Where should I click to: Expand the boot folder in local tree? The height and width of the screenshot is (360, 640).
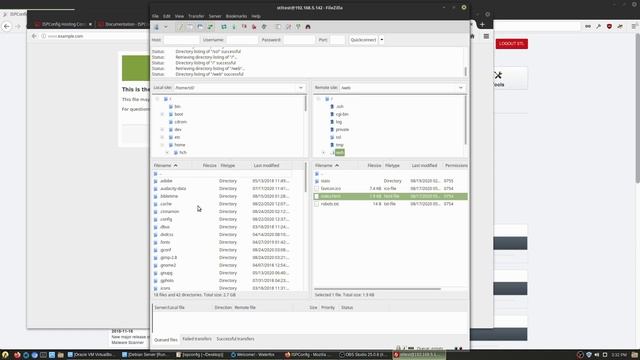[162, 114]
